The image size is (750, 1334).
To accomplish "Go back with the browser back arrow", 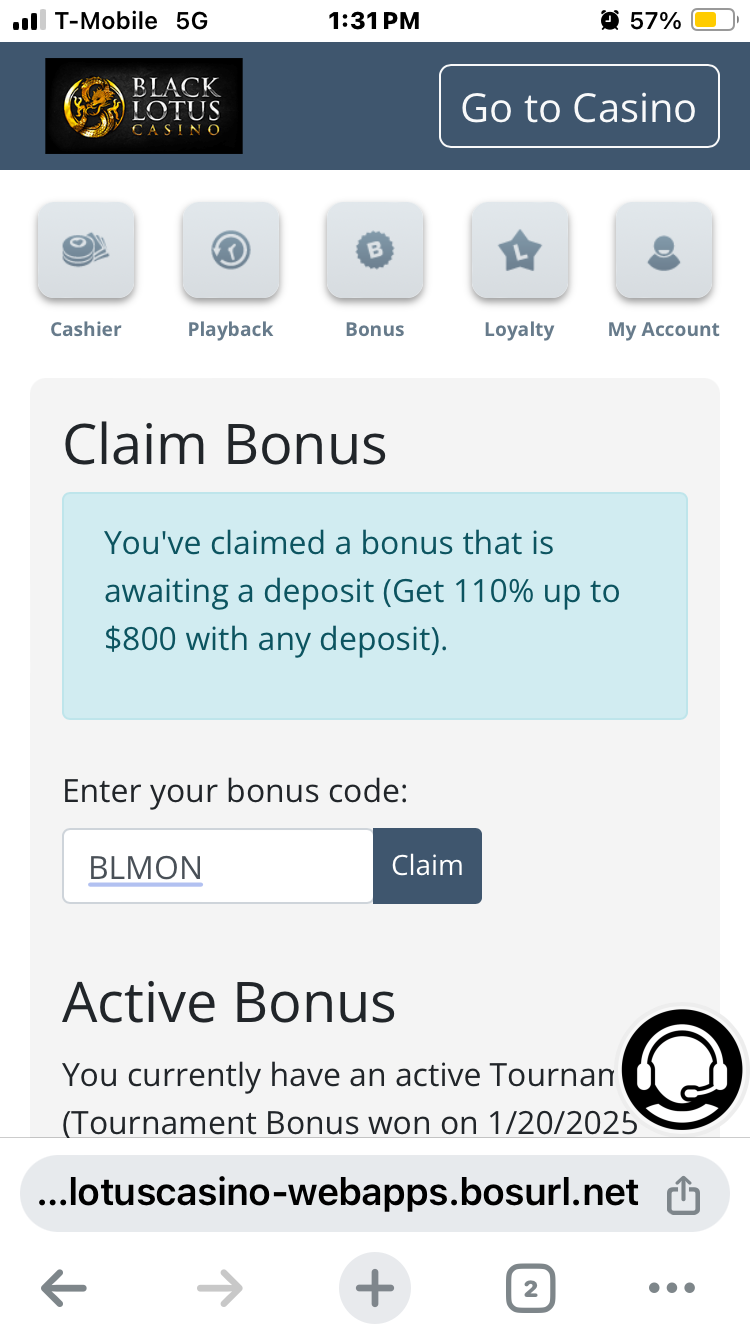I will (x=64, y=1289).
